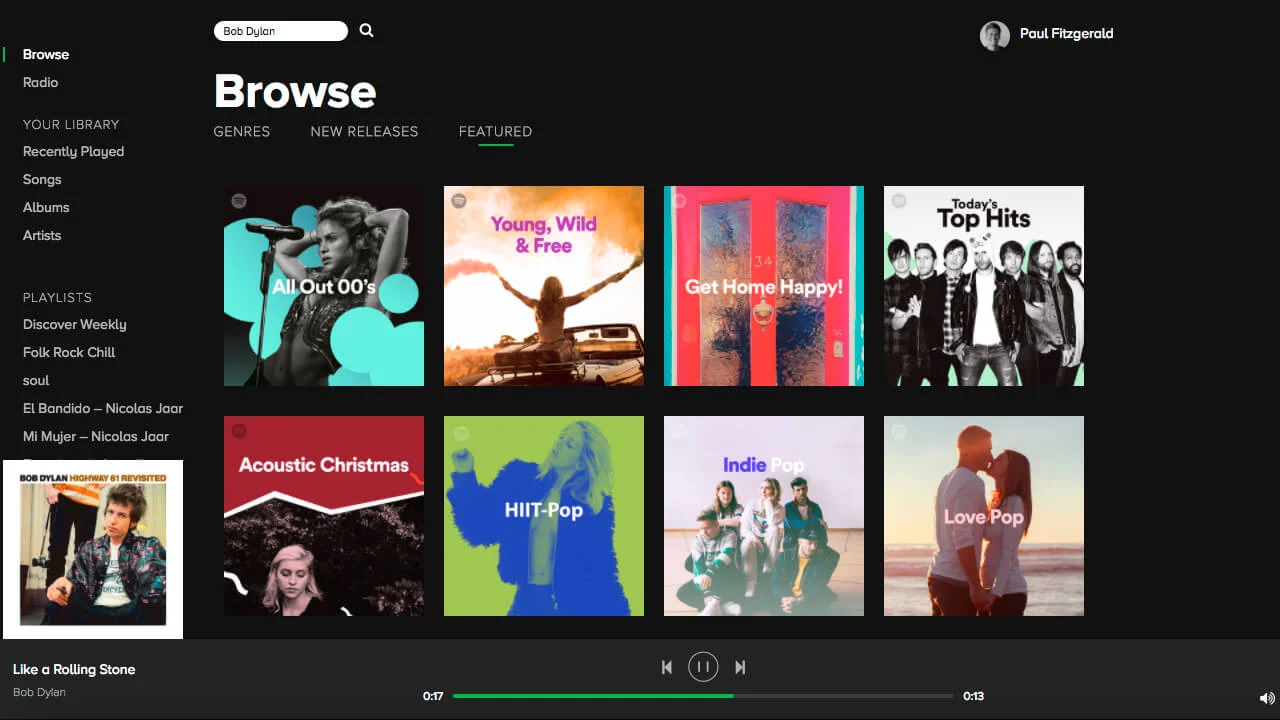Click the Spotify logo on the HIIT-Pop tile

click(460, 431)
